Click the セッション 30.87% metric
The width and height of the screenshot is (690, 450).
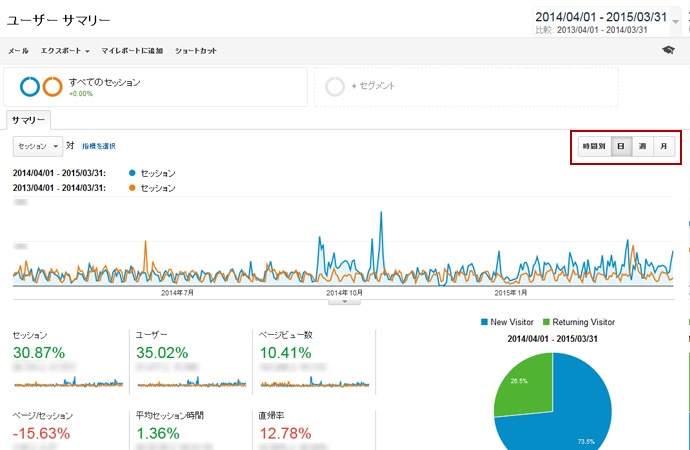pyautogui.click(x=39, y=352)
